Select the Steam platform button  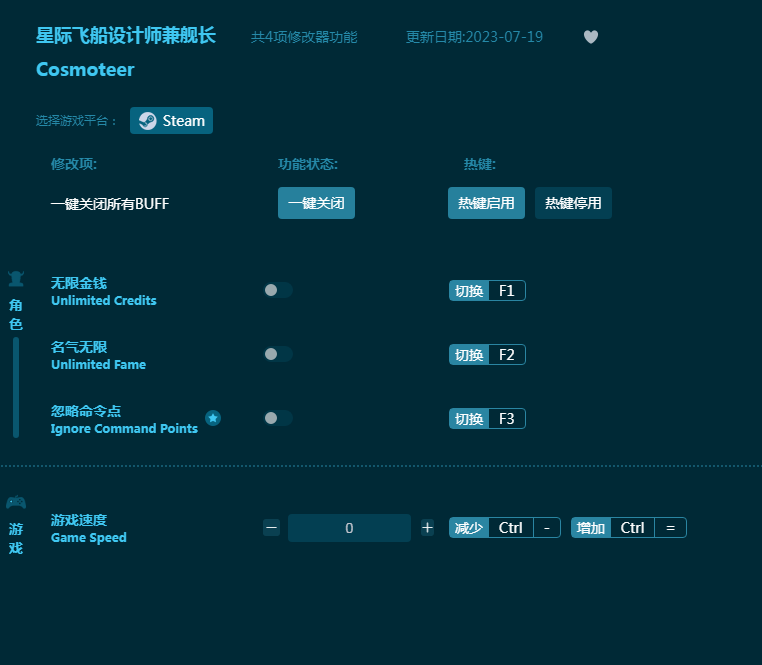click(x=172, y=121)
